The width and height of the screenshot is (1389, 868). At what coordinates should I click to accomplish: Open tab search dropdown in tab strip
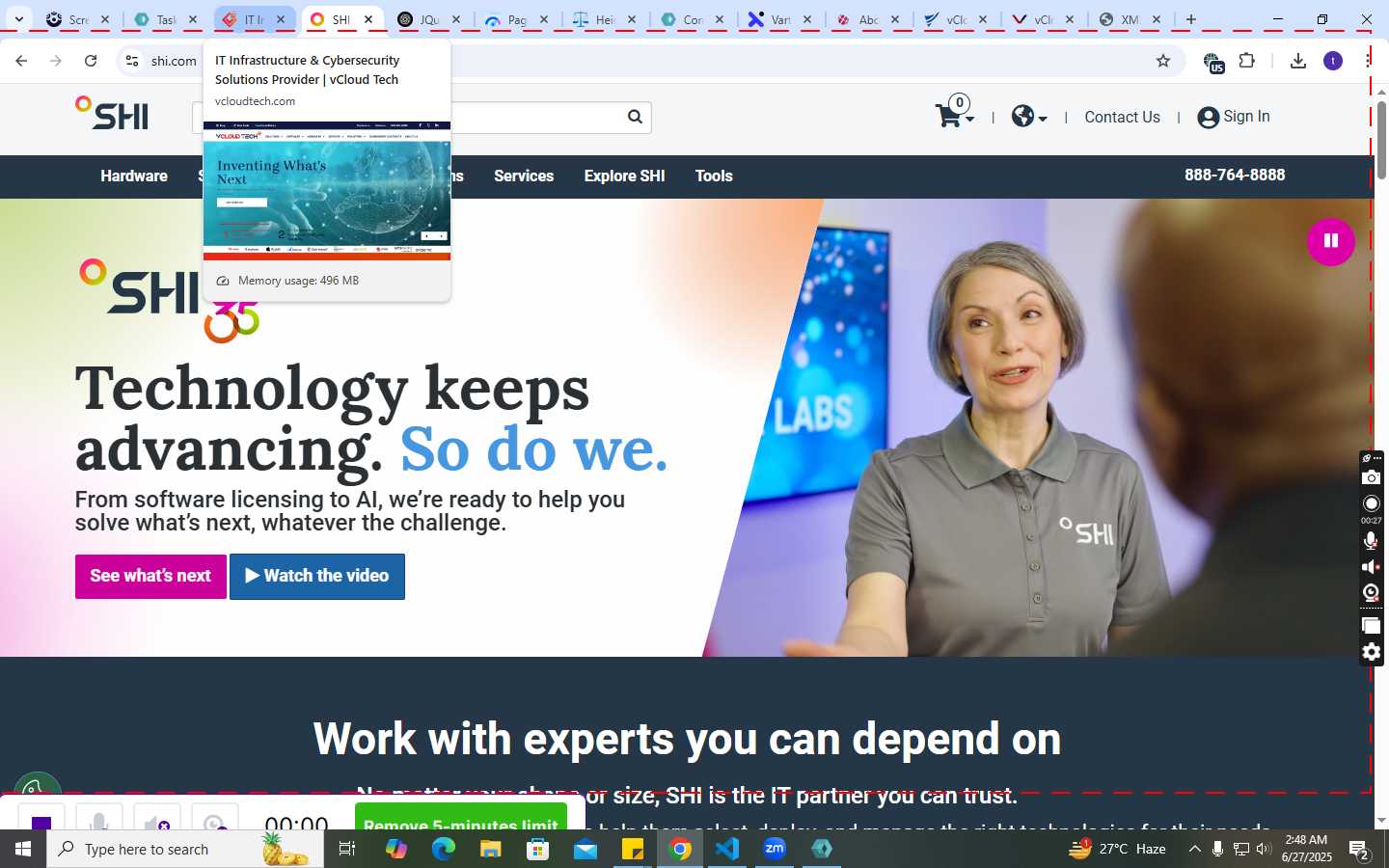tap(18, 19)
